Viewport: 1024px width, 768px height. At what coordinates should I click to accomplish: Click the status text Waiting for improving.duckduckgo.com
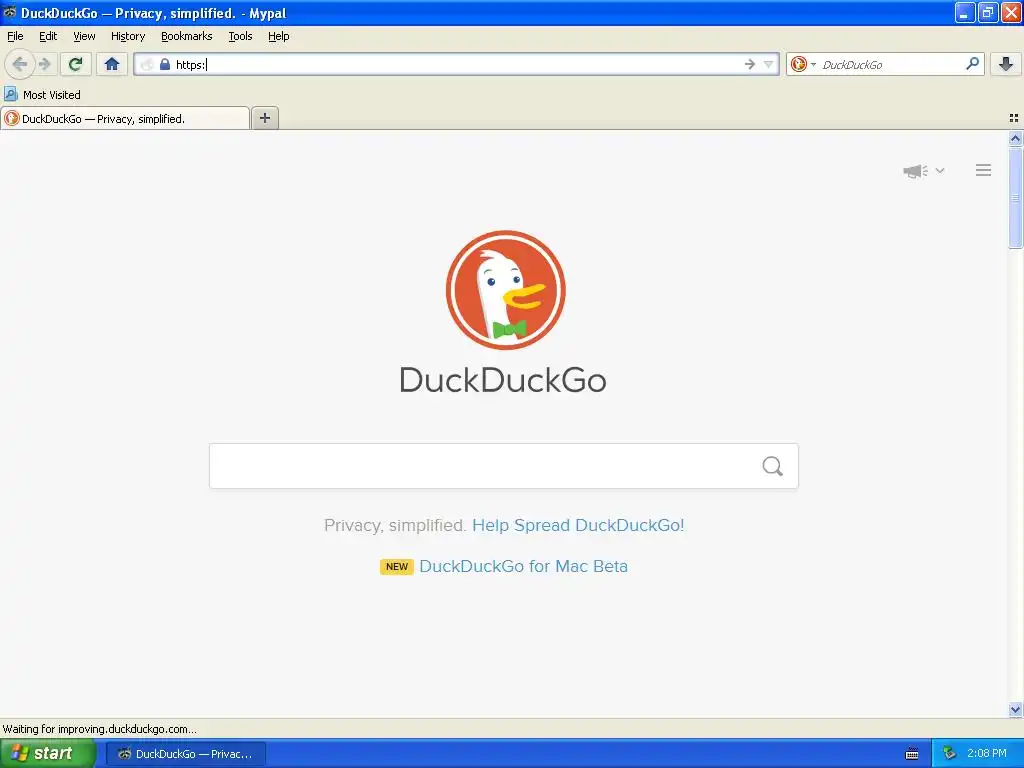point(99,729)
